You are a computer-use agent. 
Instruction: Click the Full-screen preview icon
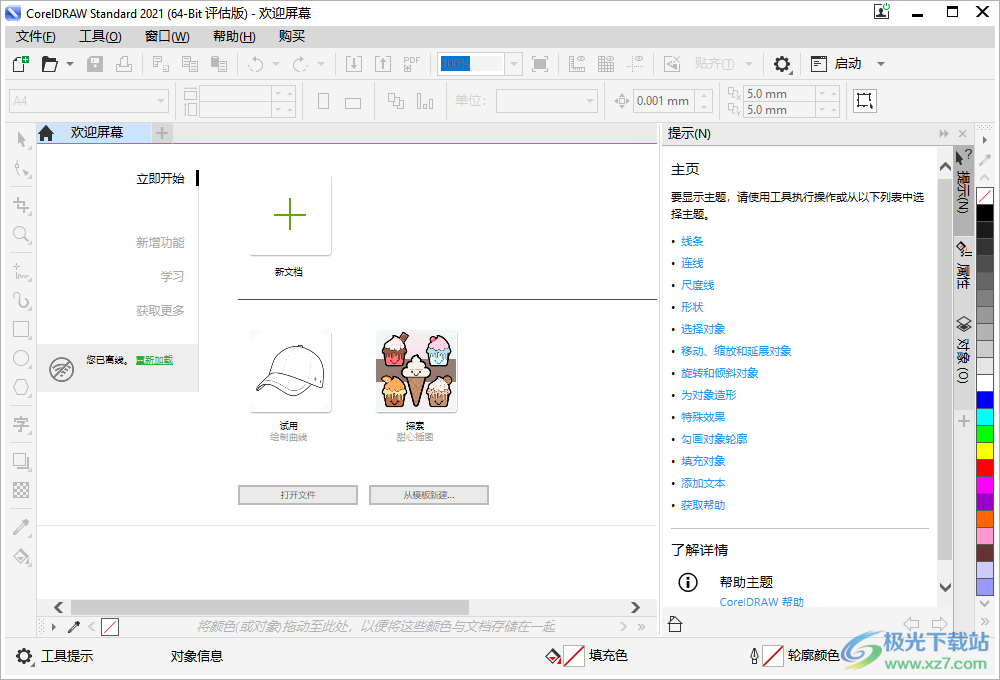(x=540, y=64)
